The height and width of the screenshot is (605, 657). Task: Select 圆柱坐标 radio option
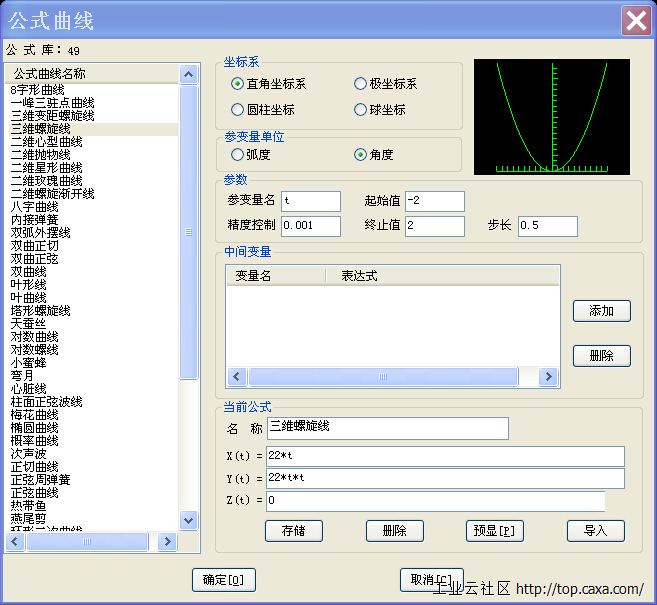pyautogui.click(x=237, y=110)
